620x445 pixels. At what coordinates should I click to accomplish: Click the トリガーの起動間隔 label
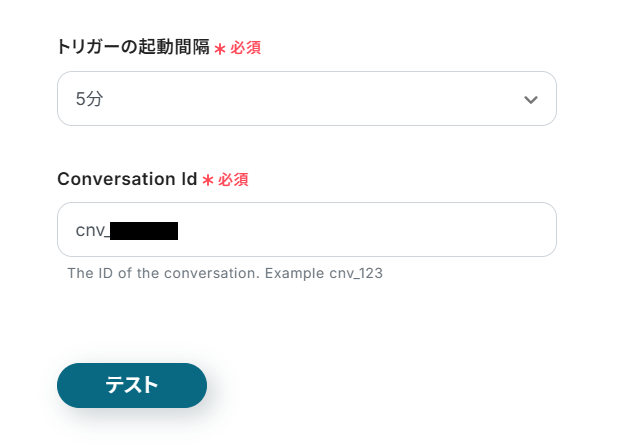(x=132, y=47)
